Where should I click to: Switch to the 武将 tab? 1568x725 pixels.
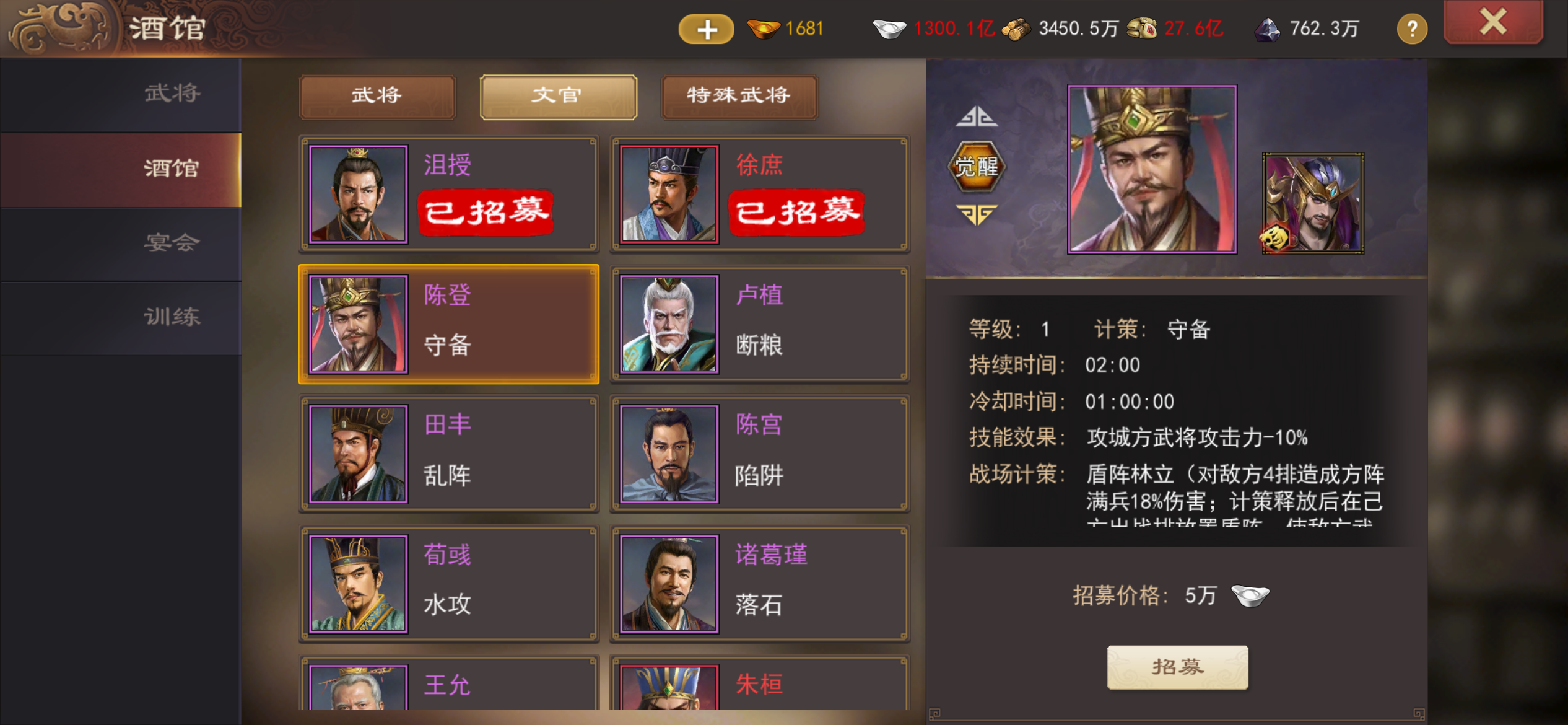click(x=377, y=96)
